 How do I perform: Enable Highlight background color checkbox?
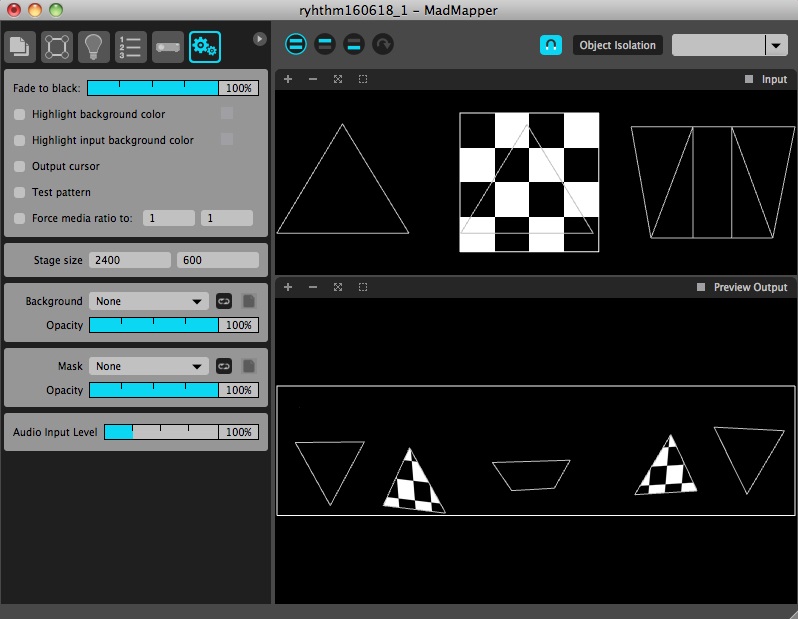[20, 114]
